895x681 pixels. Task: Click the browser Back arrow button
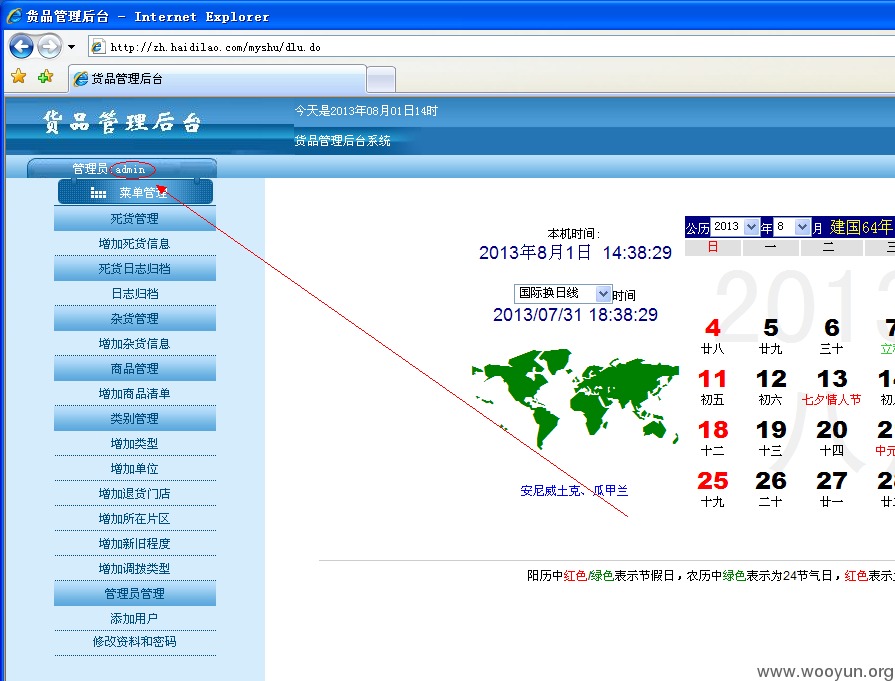tap(21, 46)
